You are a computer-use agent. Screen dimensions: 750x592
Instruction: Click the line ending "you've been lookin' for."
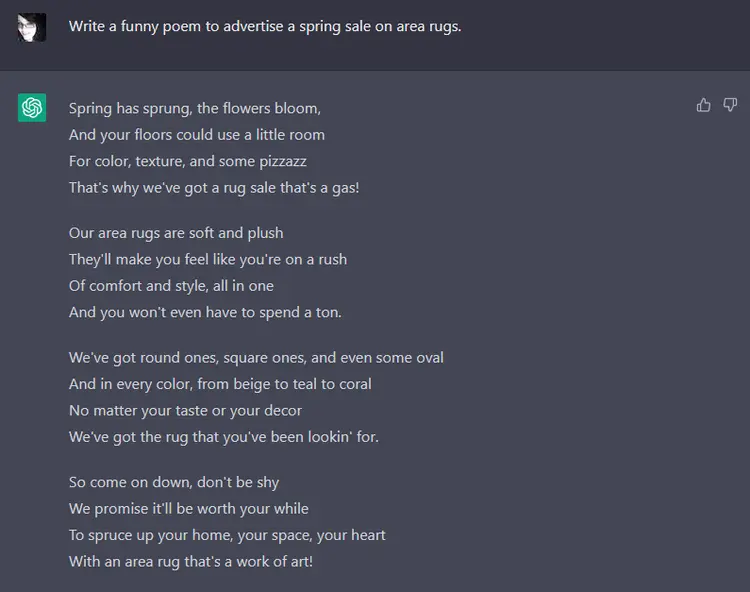click(x=224, y=436)
